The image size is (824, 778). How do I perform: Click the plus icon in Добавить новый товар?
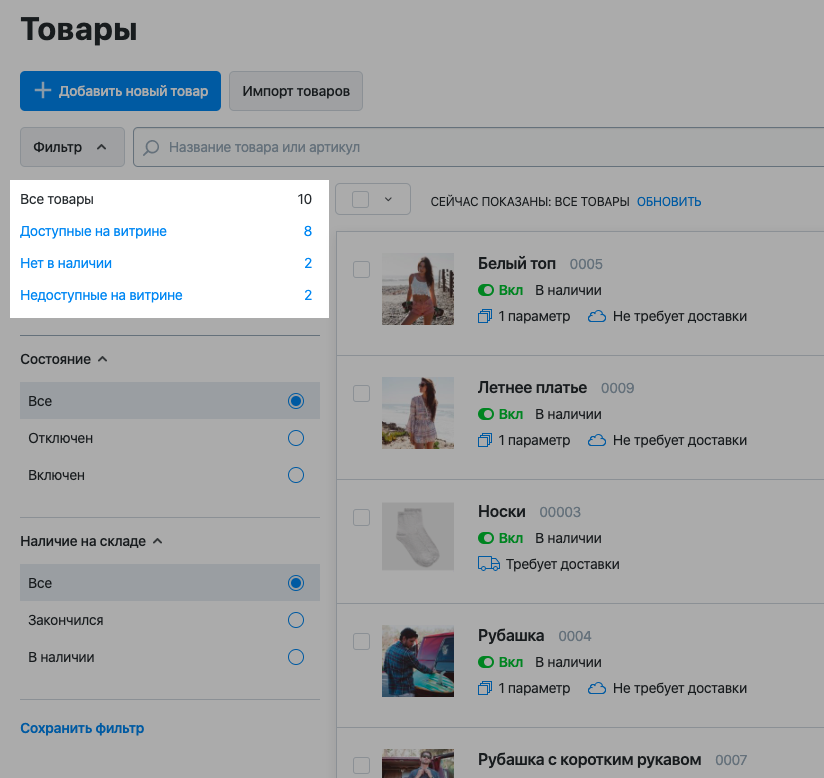coord(43,90)
